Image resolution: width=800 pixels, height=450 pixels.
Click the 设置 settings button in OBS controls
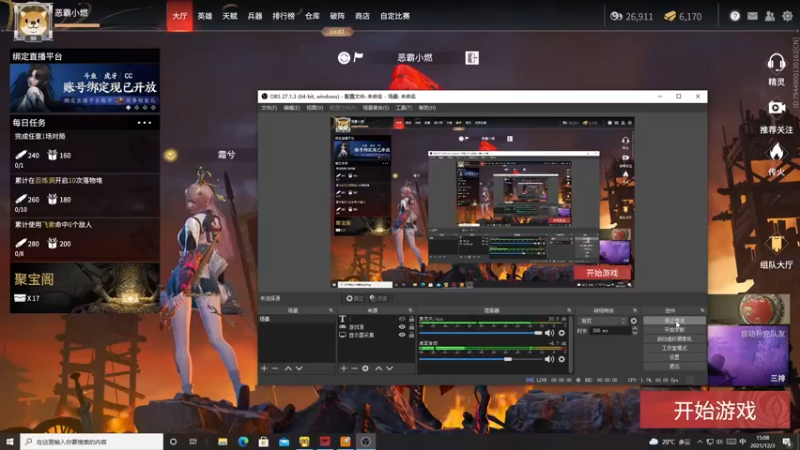674,357
